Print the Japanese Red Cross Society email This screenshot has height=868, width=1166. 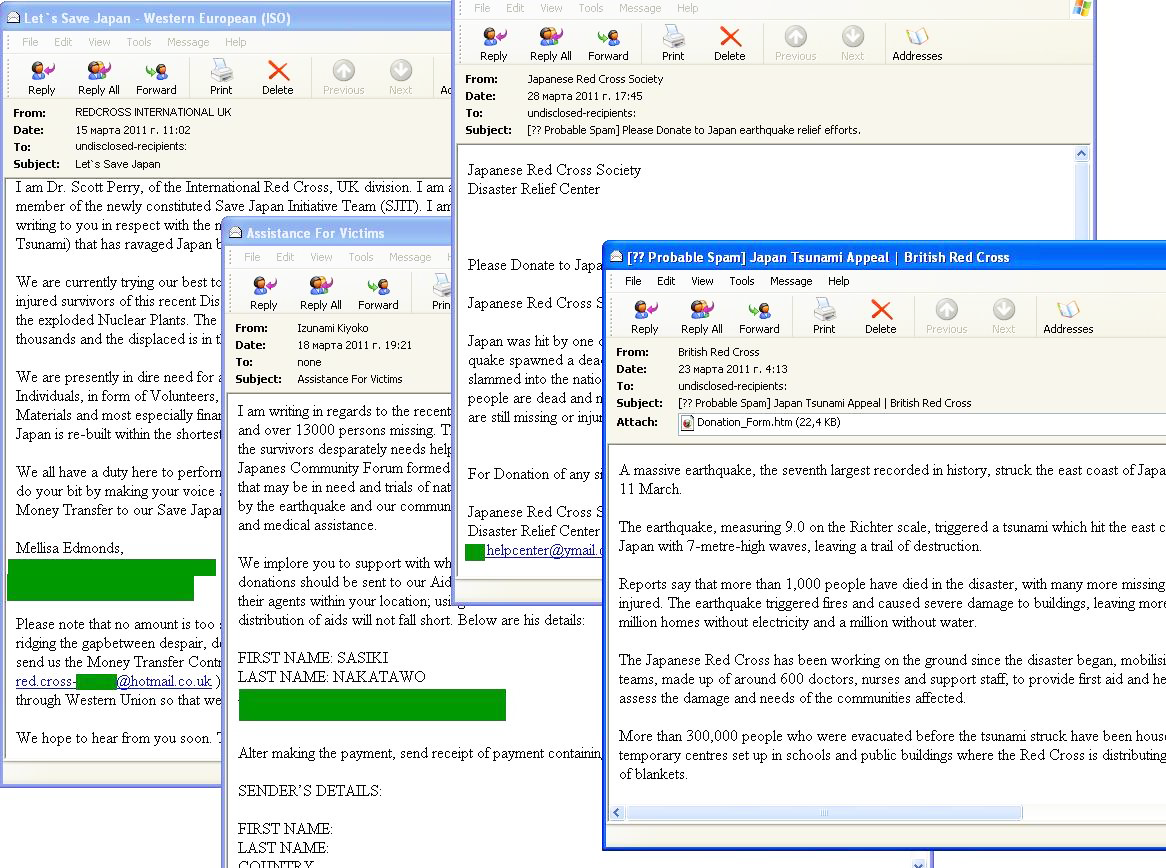[672, 44]
